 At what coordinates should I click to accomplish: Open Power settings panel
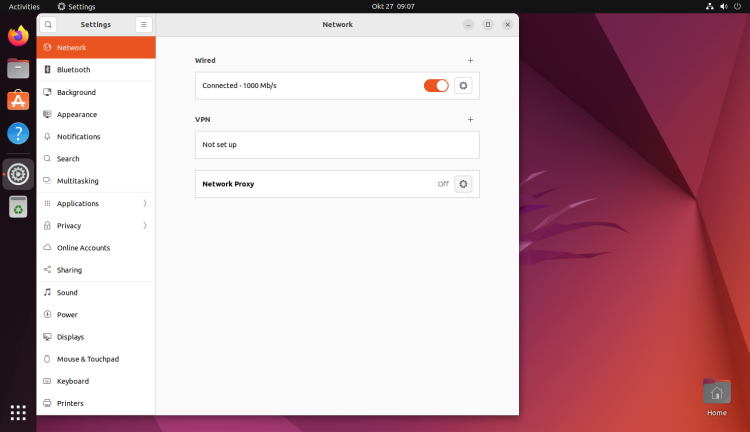96,314
